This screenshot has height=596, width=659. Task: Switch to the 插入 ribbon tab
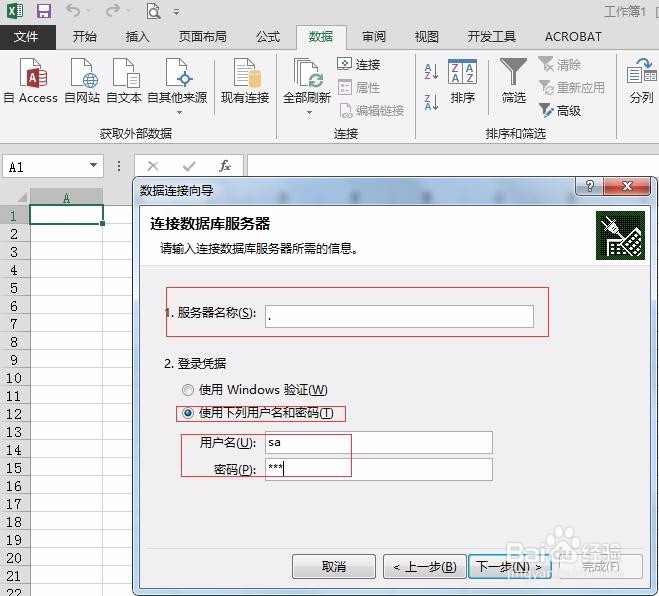(137, 37)
